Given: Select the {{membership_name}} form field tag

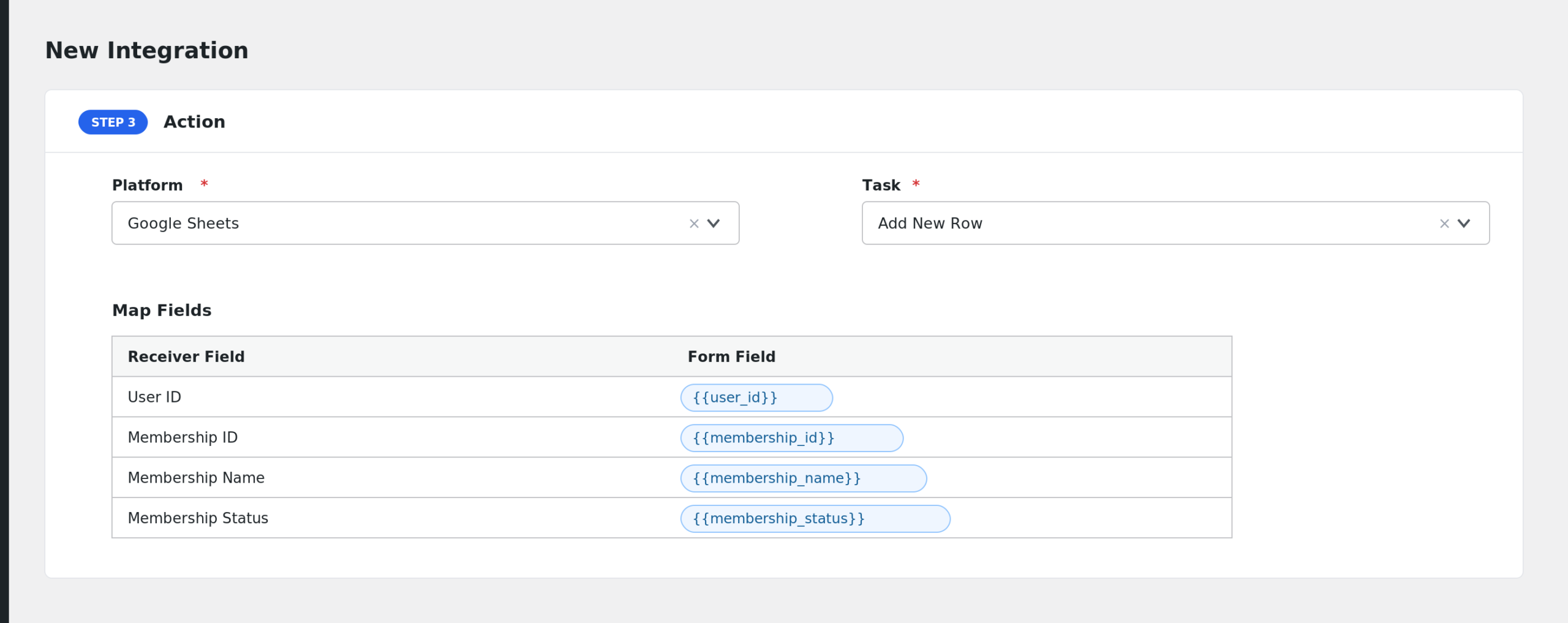Looking at the screenshot, I should (804, 478).
